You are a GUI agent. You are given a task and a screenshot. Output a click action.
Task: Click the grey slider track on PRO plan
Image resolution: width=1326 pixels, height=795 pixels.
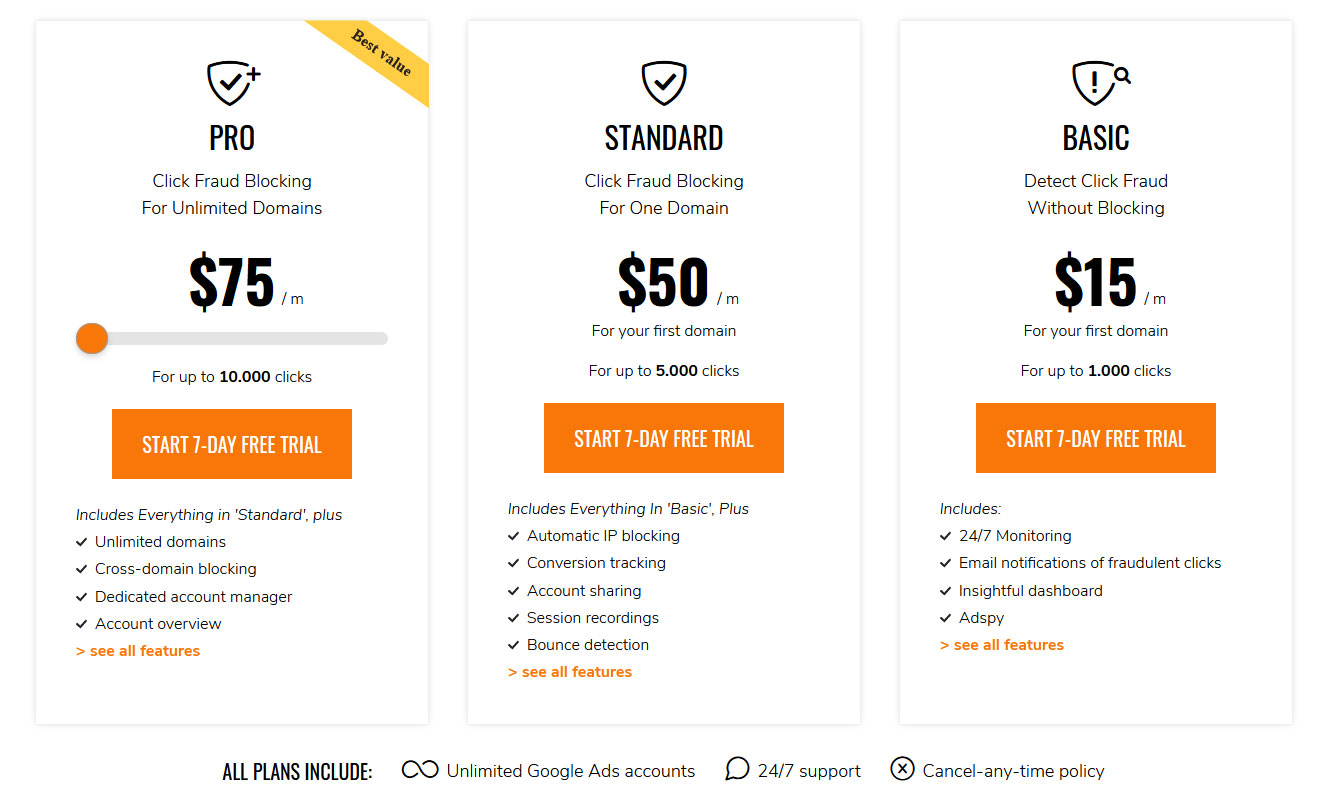click(240, 338)
